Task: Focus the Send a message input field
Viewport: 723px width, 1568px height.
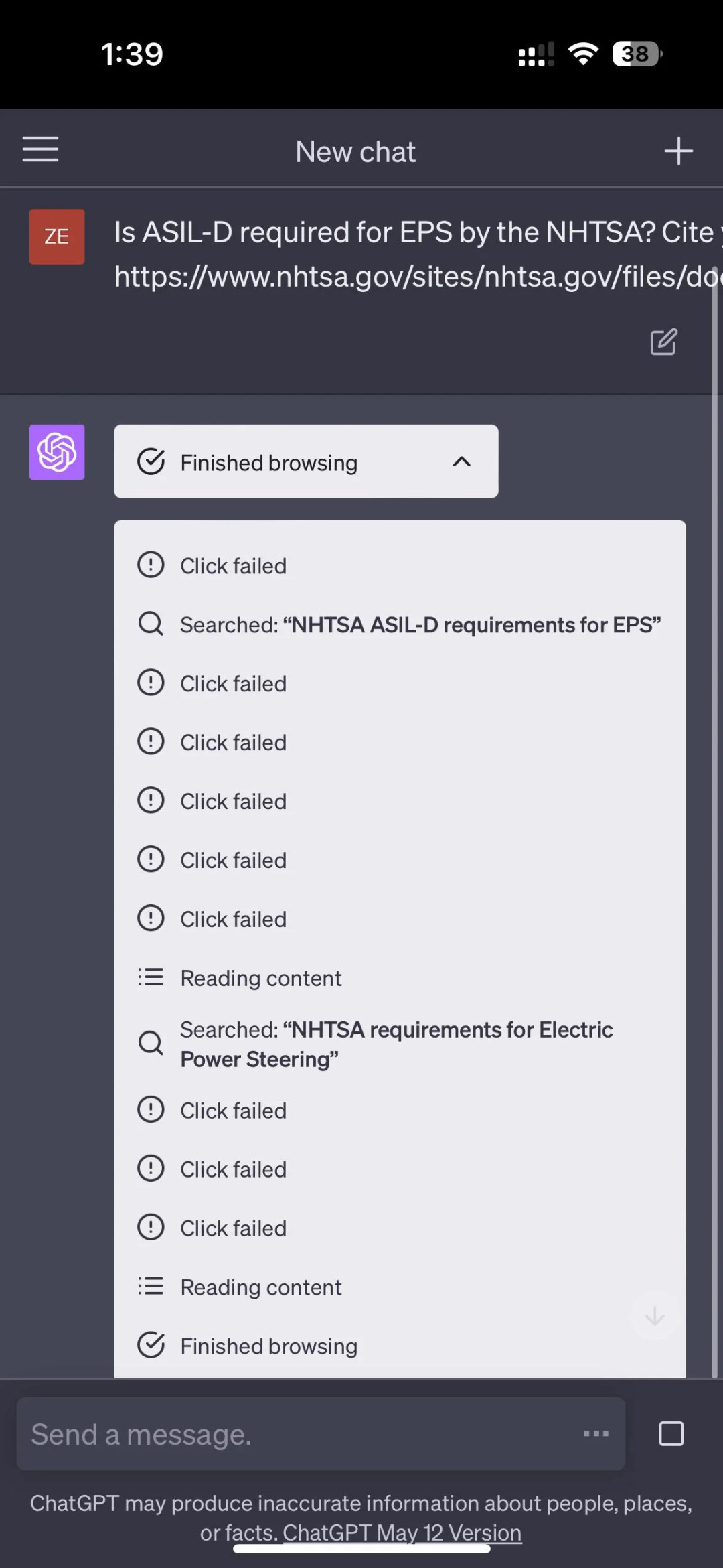Action: 295,1434
